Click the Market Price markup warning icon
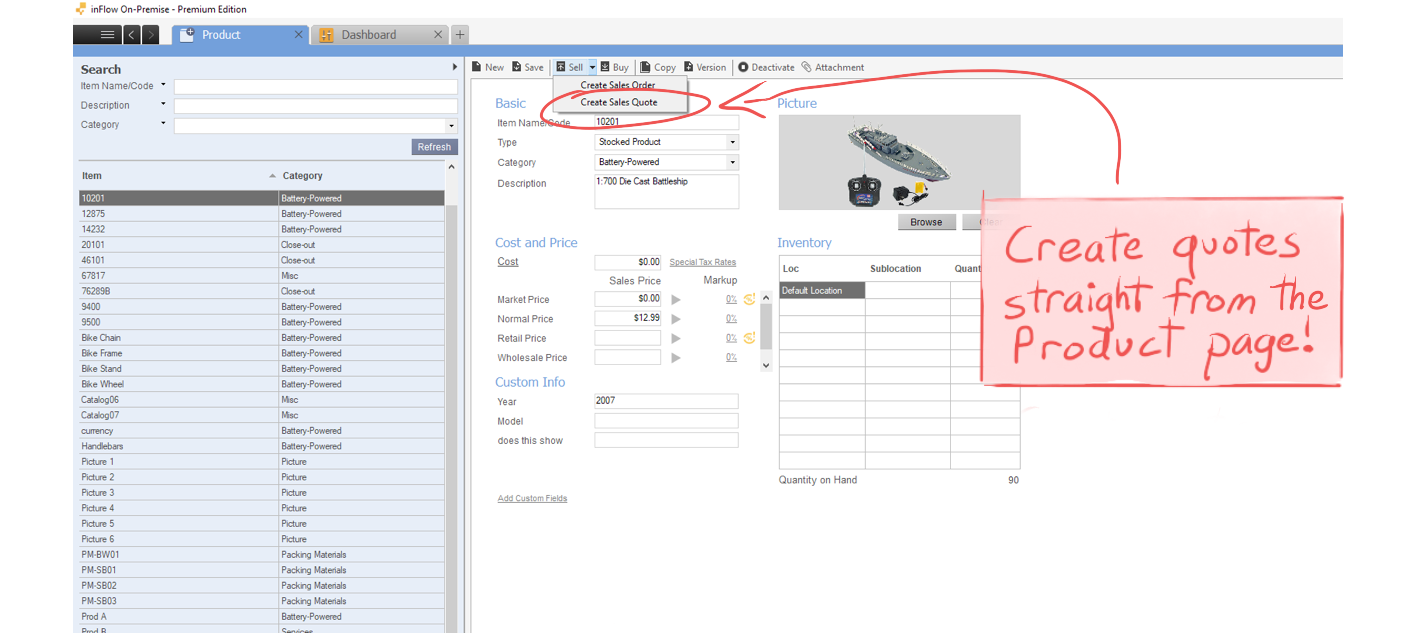This screenshot has width=1415, height=633. coord(749,299)
